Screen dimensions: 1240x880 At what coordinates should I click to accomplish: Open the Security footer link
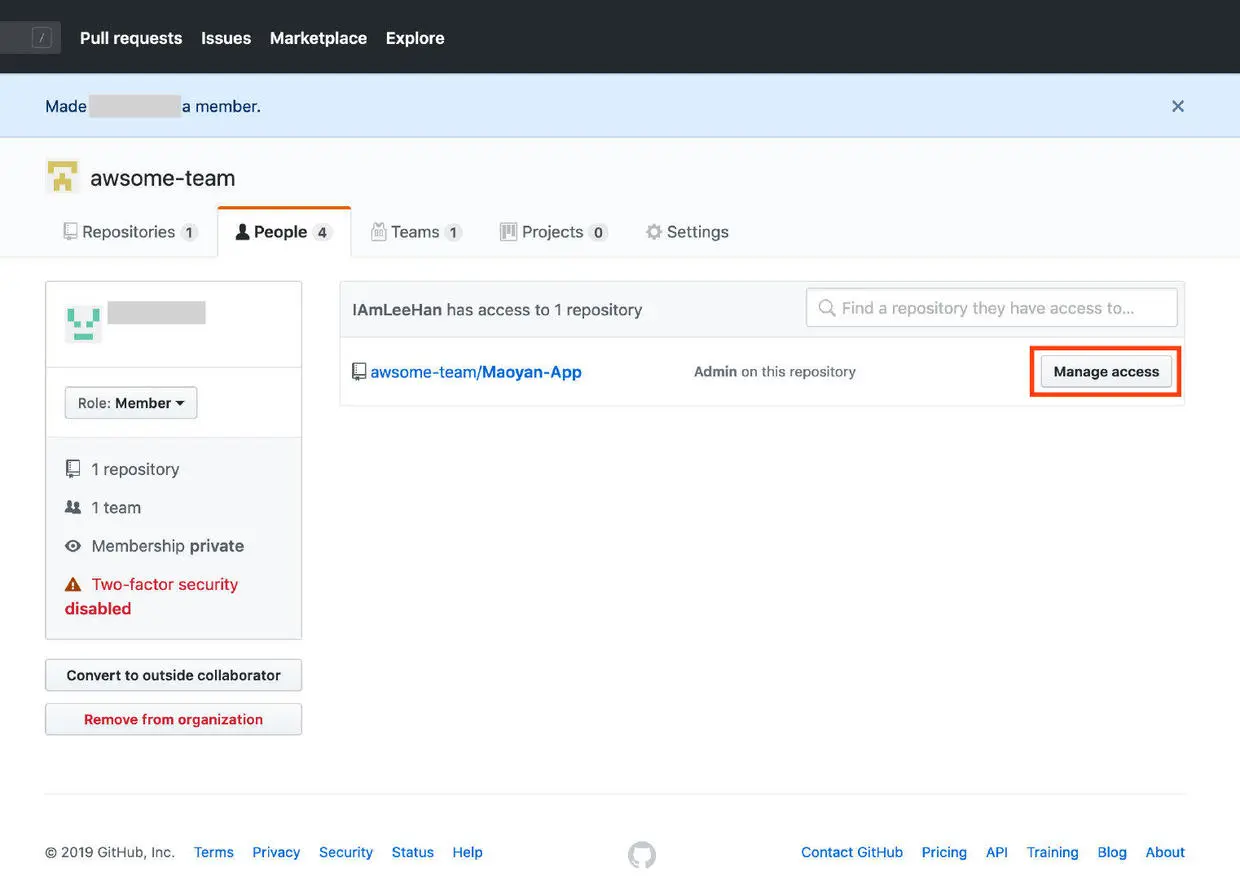point(346,852)
